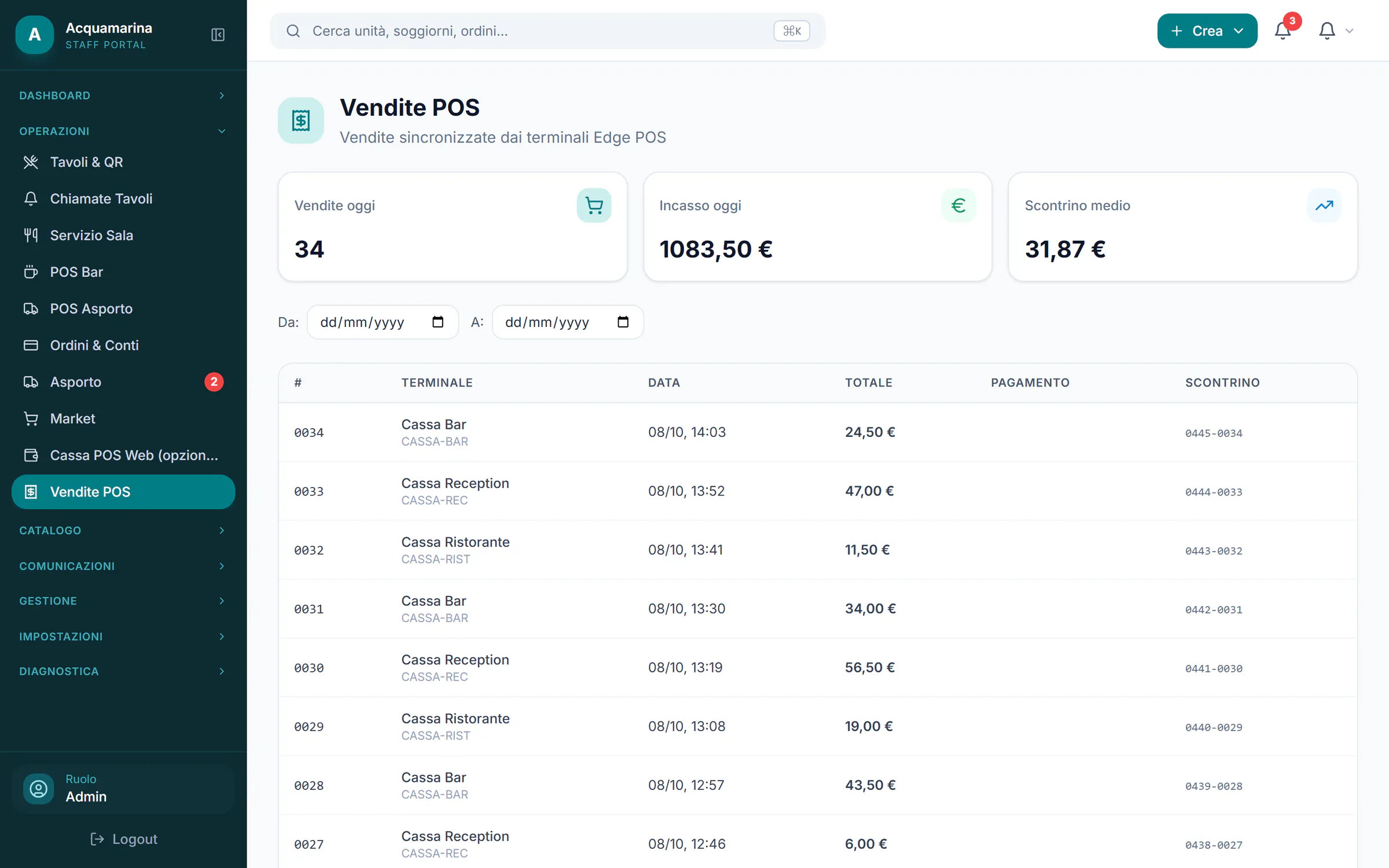Focus the search units and orders field
The height and width of the screenshot is (868, 1389).
(x=547, y=31)
